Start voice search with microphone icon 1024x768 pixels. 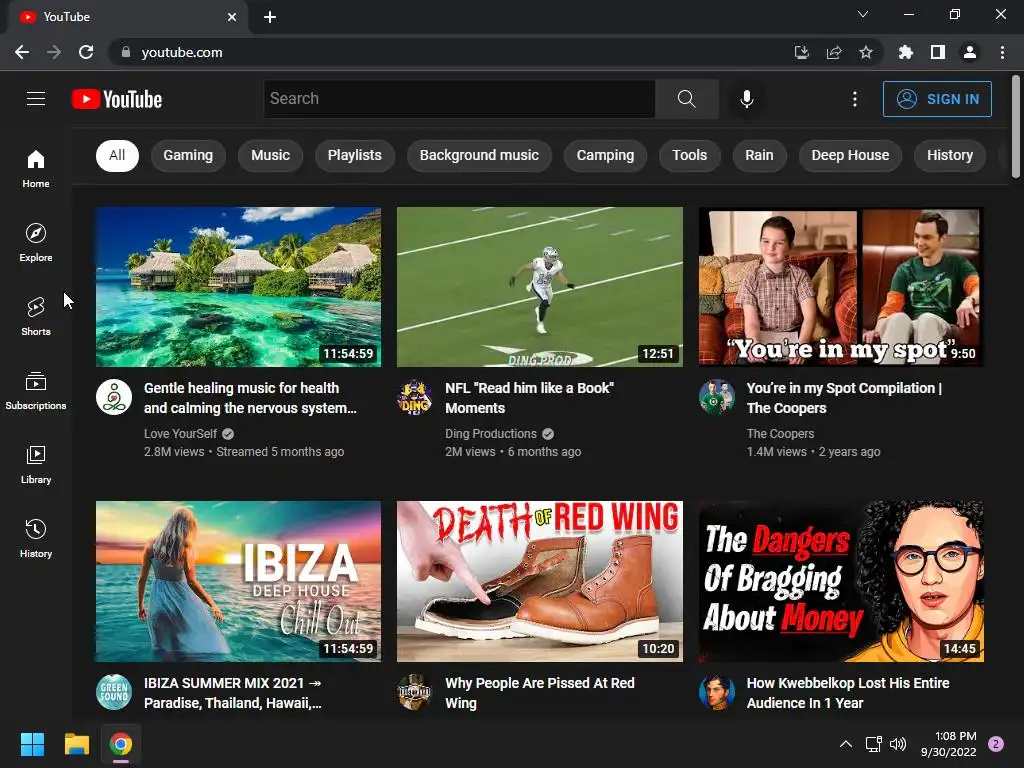747,99
